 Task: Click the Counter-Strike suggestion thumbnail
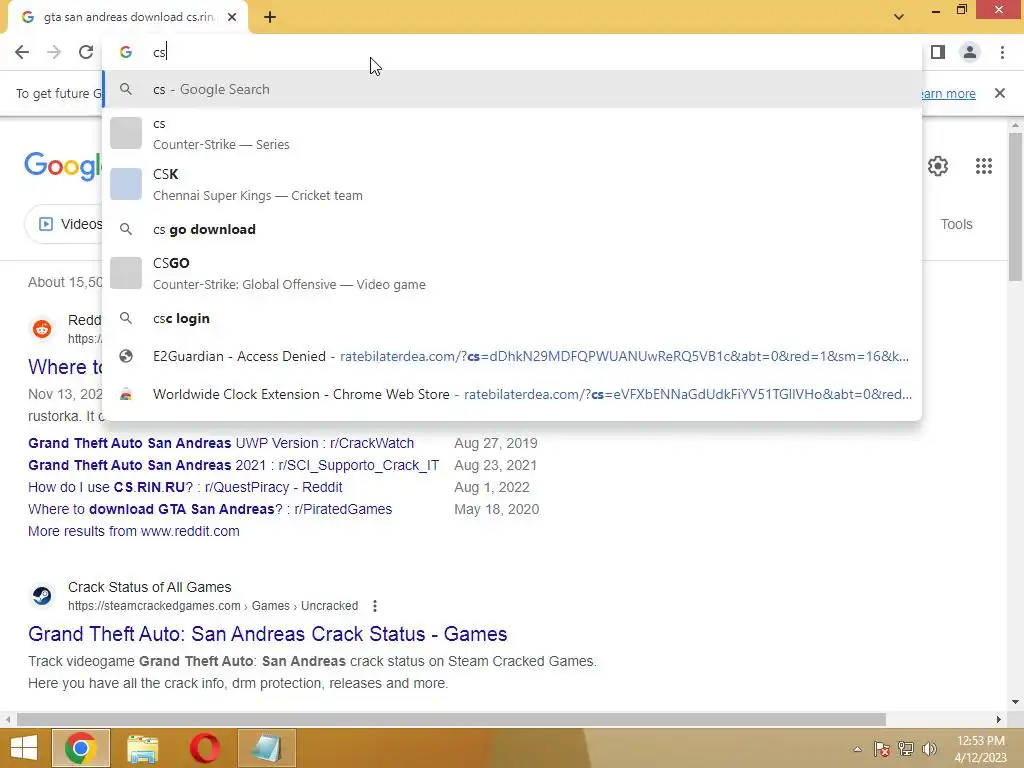(125, 133)
